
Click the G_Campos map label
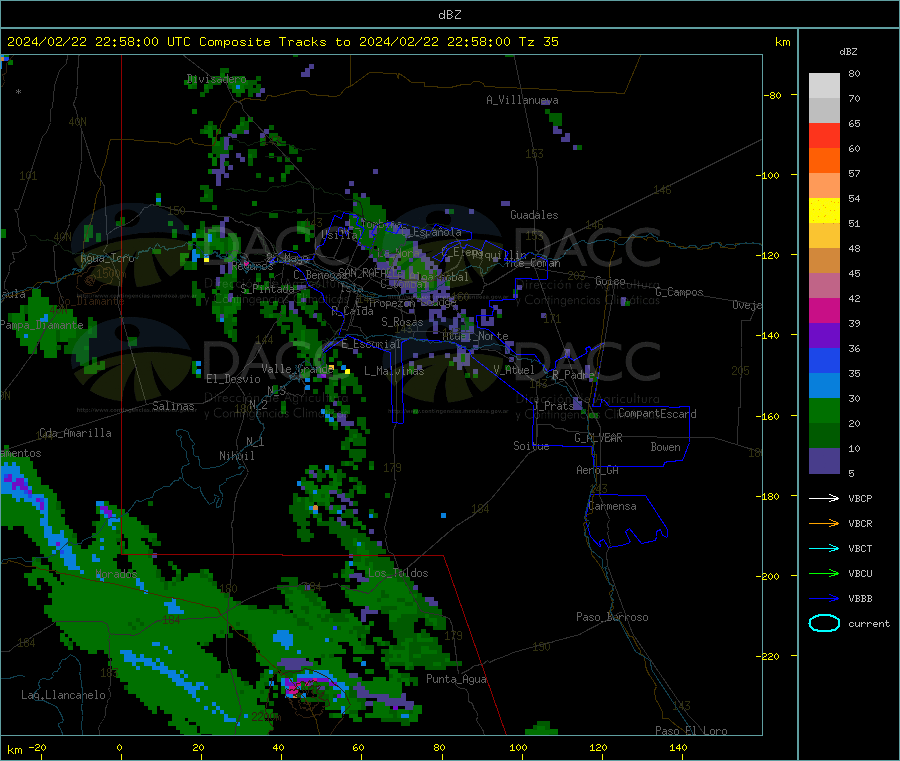click(679, 292)
